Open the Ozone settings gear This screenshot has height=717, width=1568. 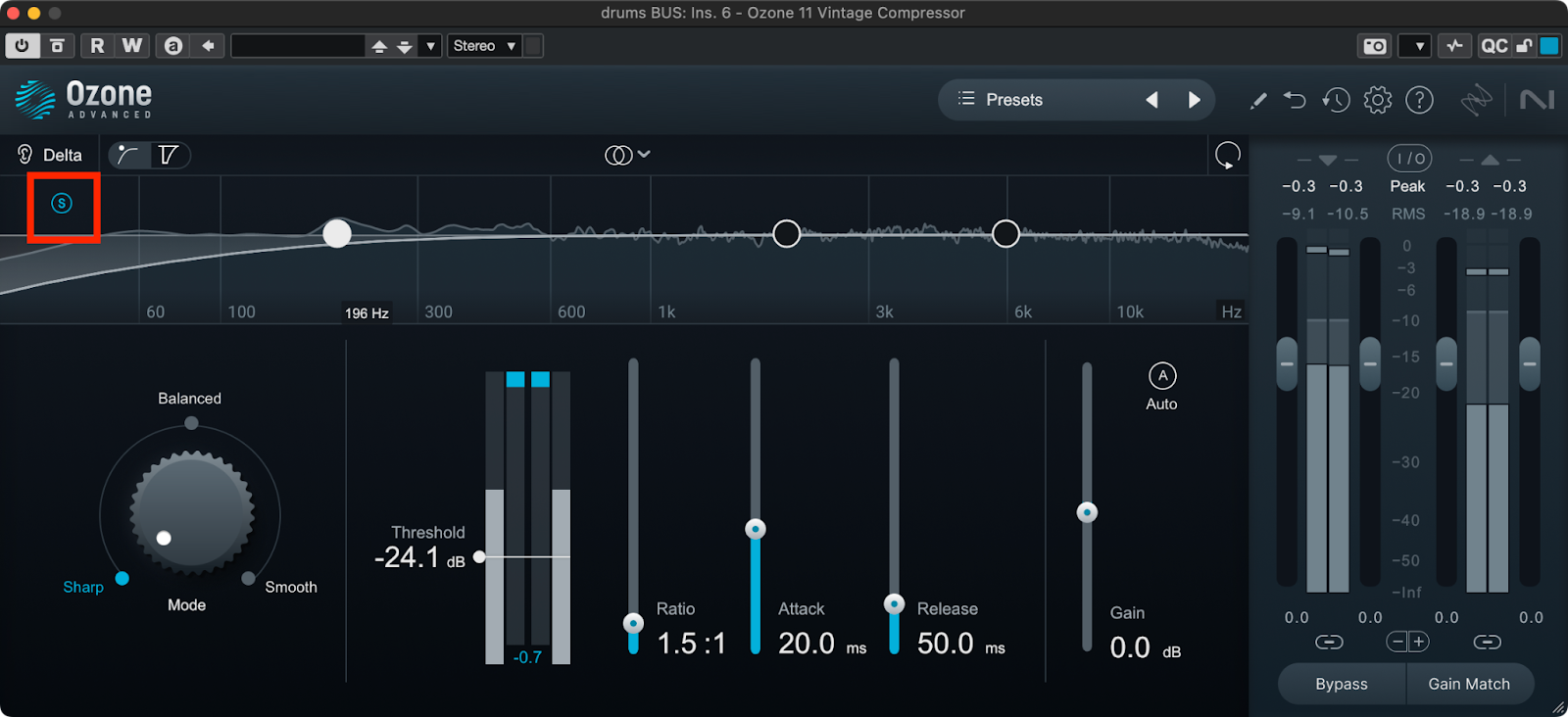[x=1377, y=100]
